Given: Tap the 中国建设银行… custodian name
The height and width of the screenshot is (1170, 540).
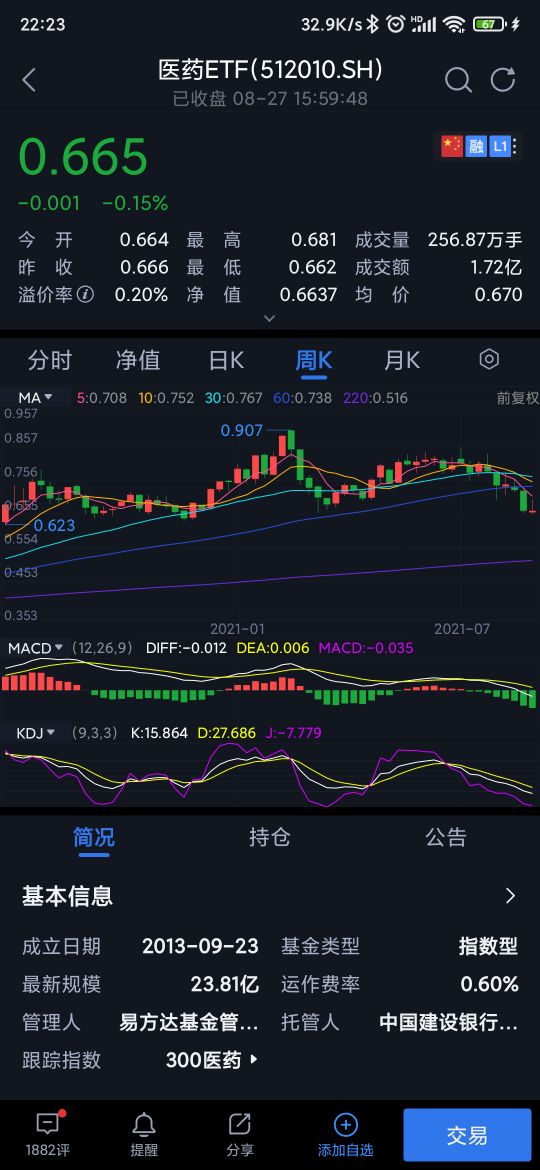Looking at the screenshot, I should (x=448, y=1022).
